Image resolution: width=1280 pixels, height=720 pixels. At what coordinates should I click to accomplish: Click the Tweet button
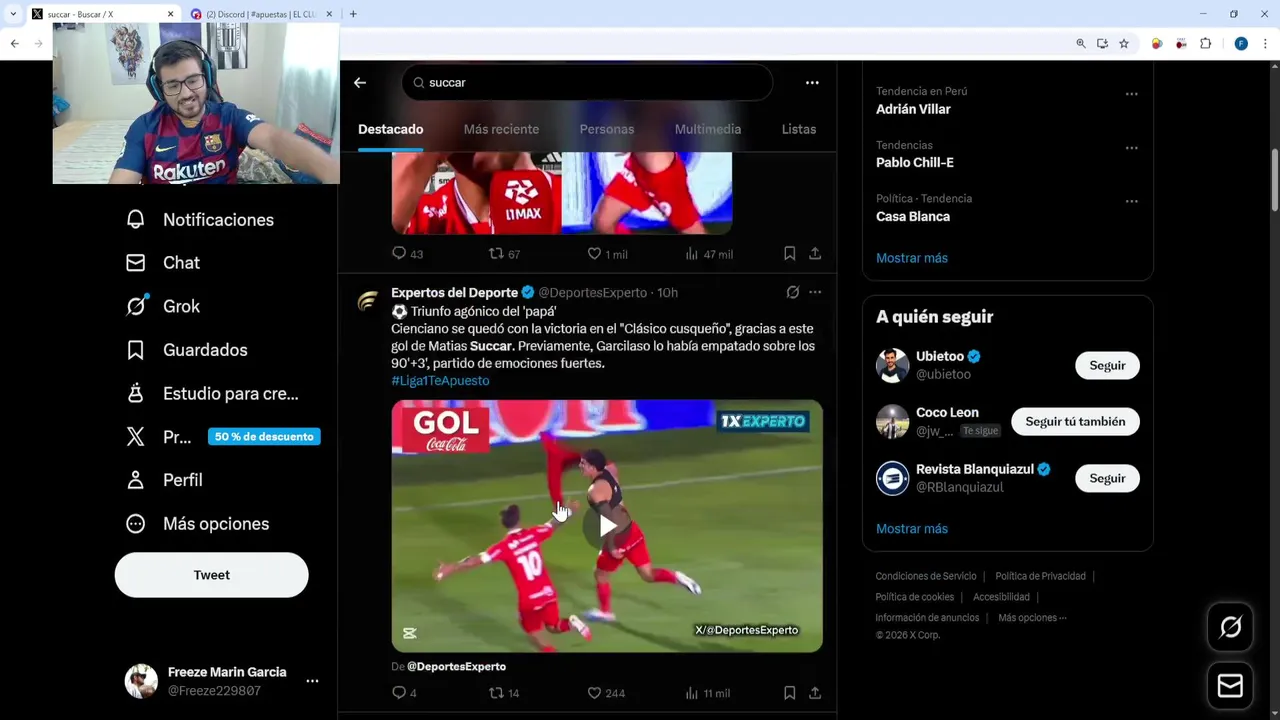(212, 575)
